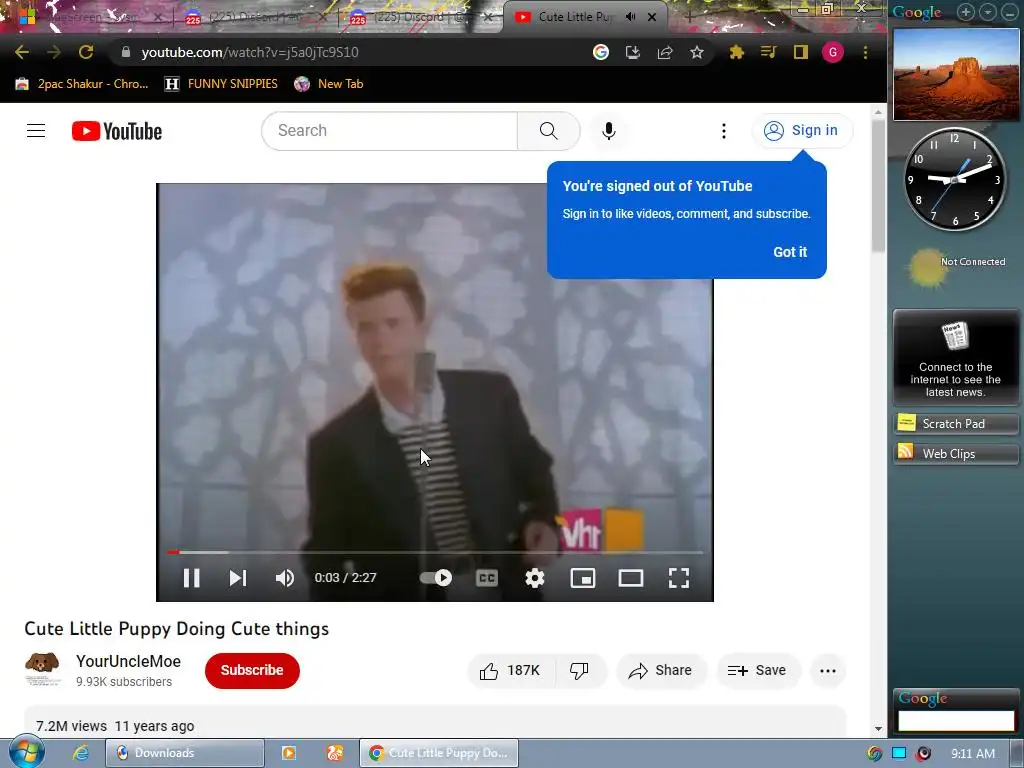Like the video with 187K thumbs up
The width and height of the screenshot is (1024, 768).
pyautogui.click(x=511, y=671)
